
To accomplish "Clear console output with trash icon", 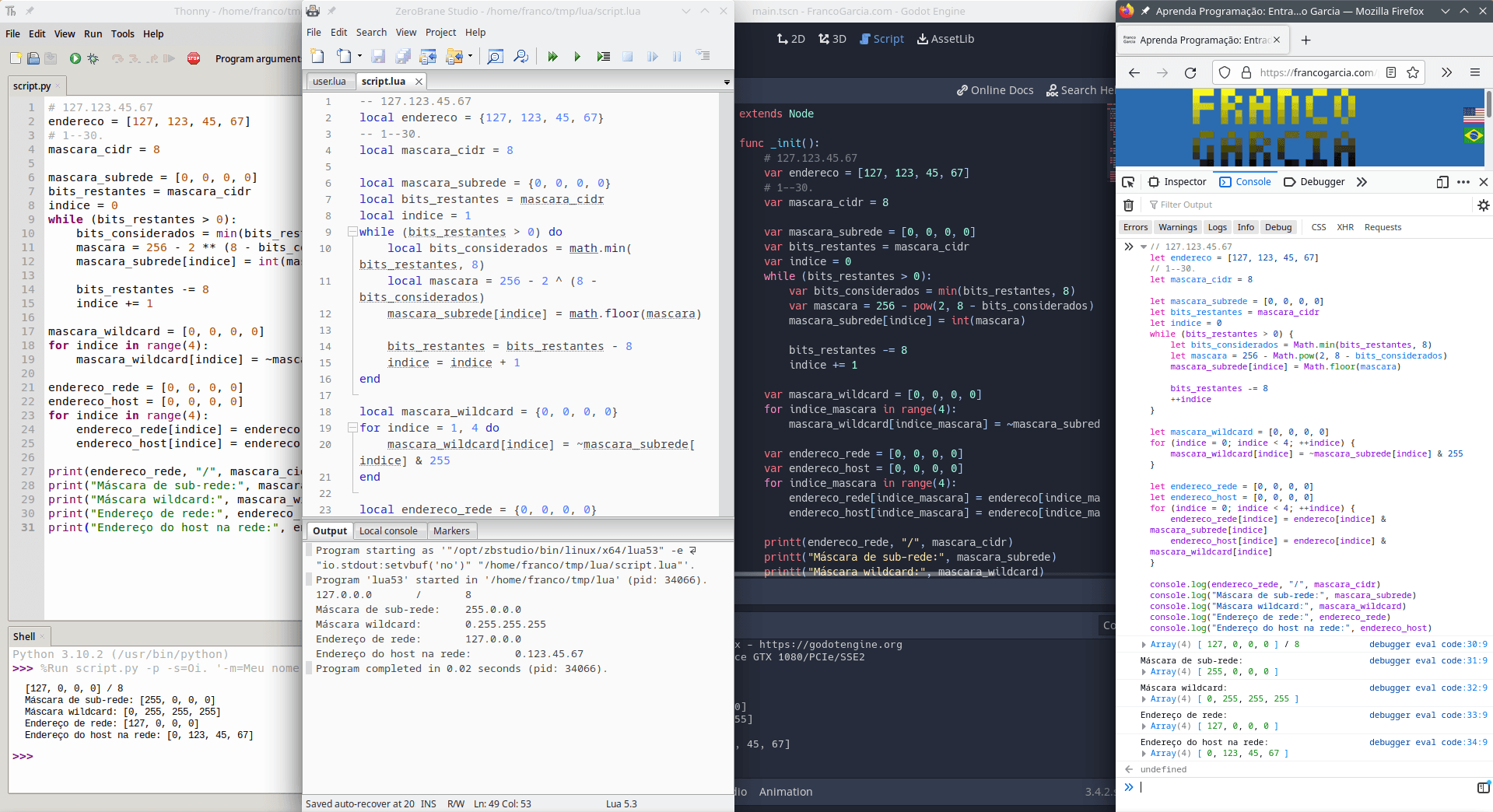I will tap(1128, 205).
